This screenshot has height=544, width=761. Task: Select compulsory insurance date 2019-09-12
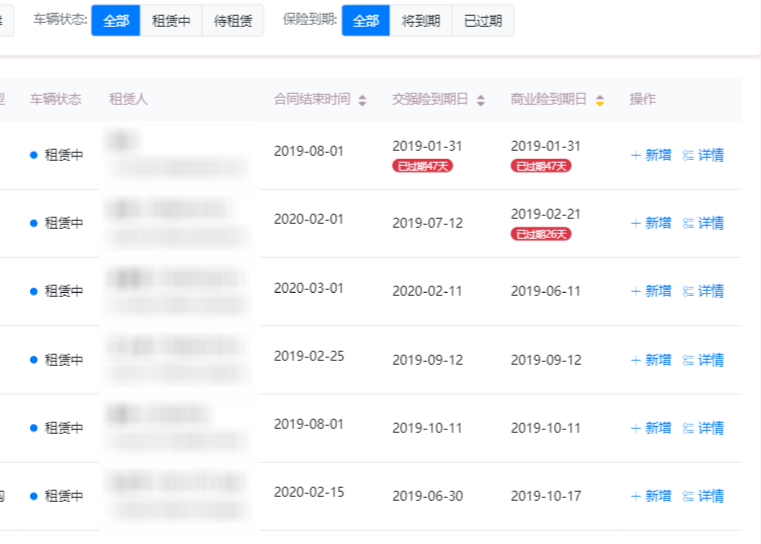[x=428, y=360]
